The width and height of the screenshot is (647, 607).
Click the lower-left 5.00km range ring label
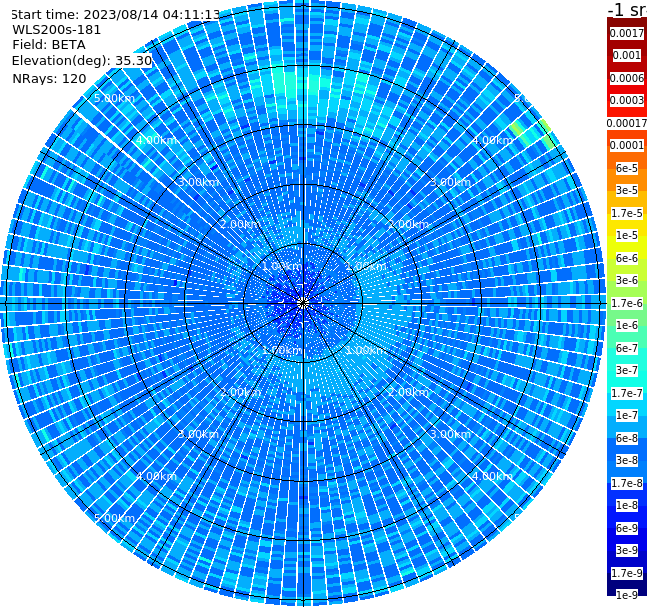114,518
